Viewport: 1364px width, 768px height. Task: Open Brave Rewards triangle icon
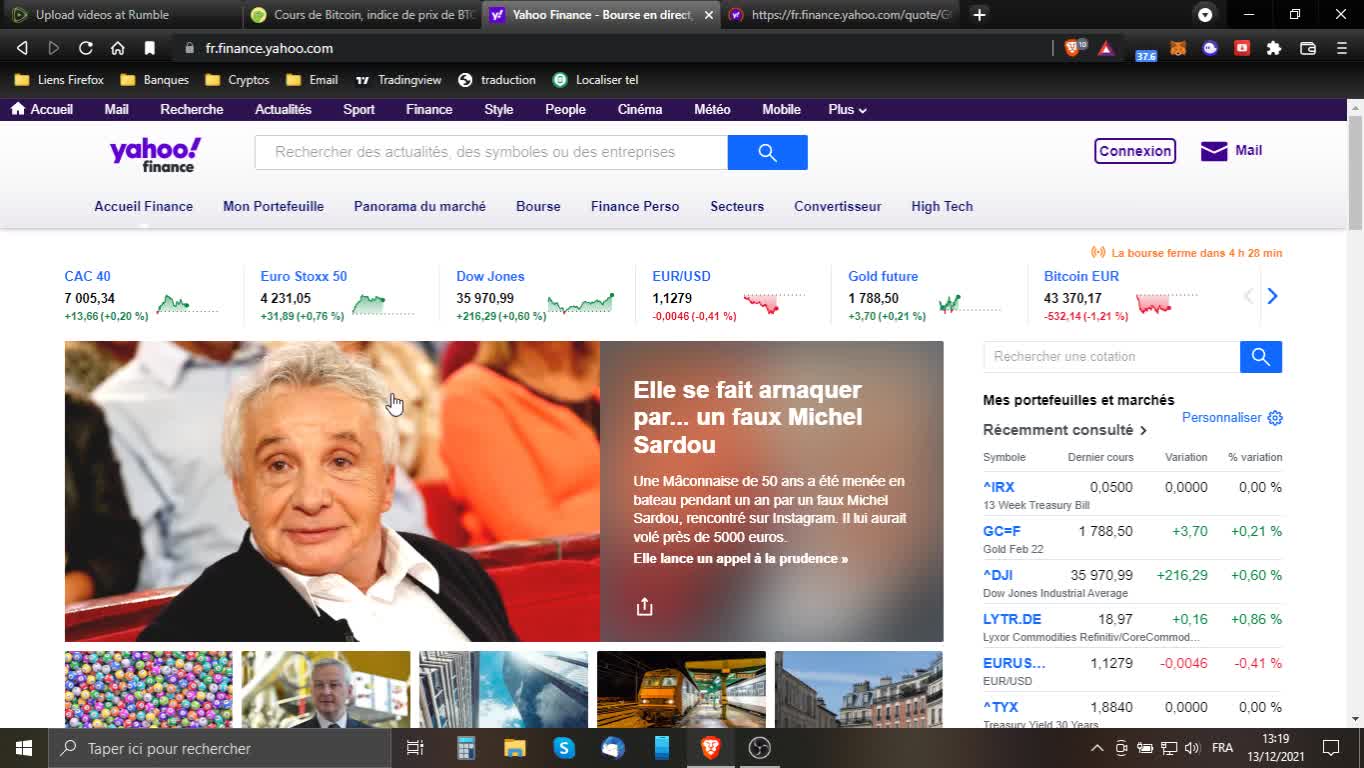point(1106,48)
